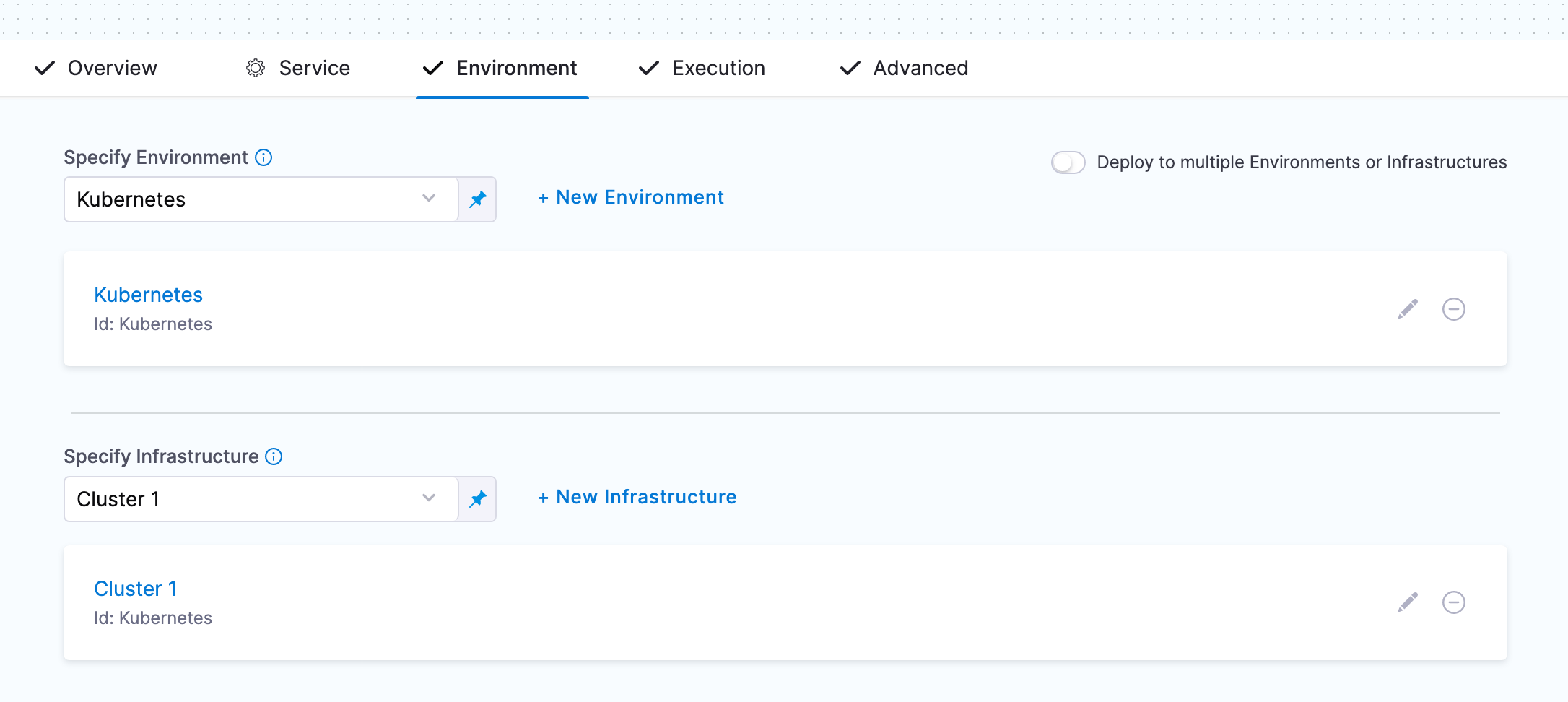This screenshot has width=1568, height=702.
Task: Click + New Infrastructure link
Action: (x=637, y=497)
